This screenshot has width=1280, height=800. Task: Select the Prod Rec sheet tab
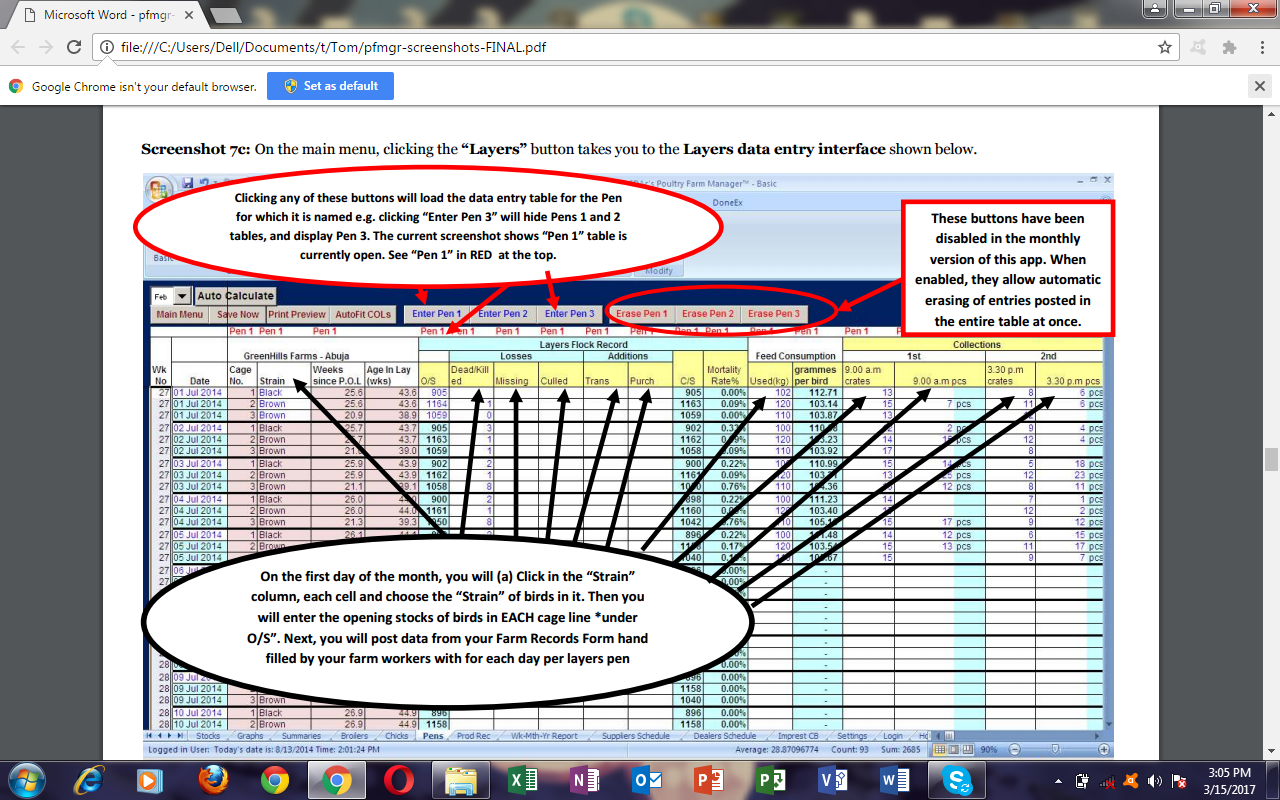[474, 736]
